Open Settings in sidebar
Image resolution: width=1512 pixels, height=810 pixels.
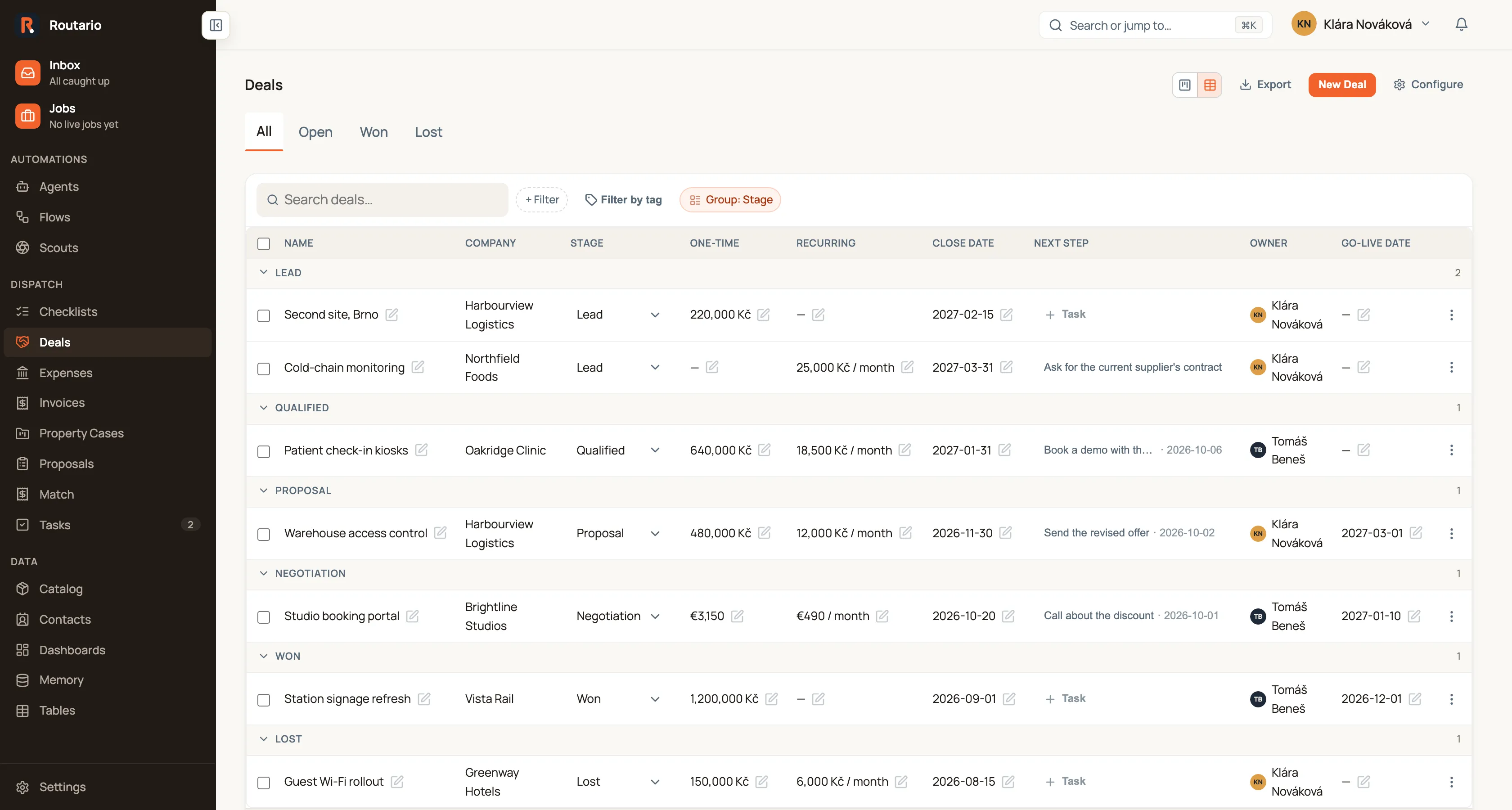click(x=108, y=787)
